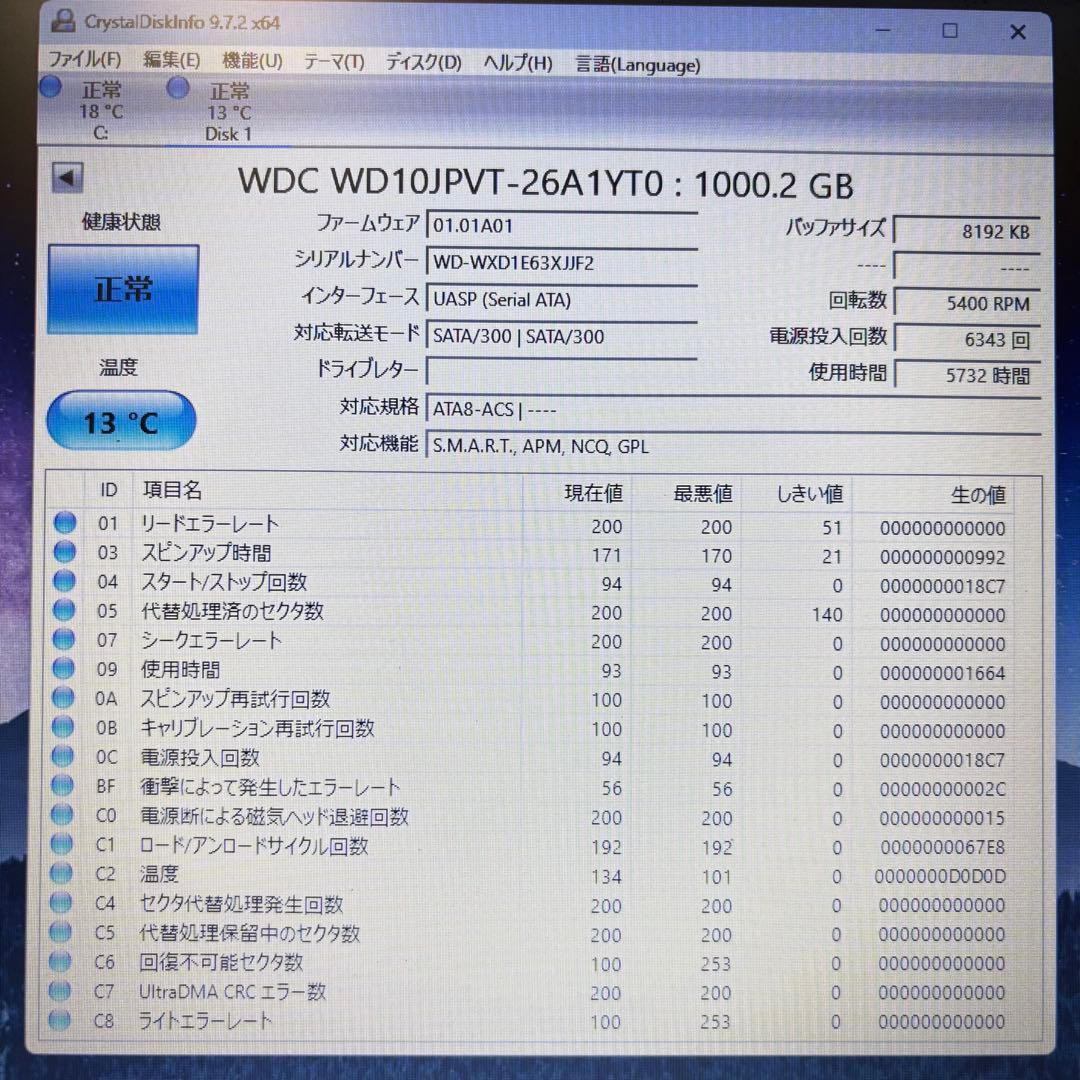Click status dot for C7 UltraDMA CRC エラー数
The width and height of the screenshot is (1080, 1080).
60,990
